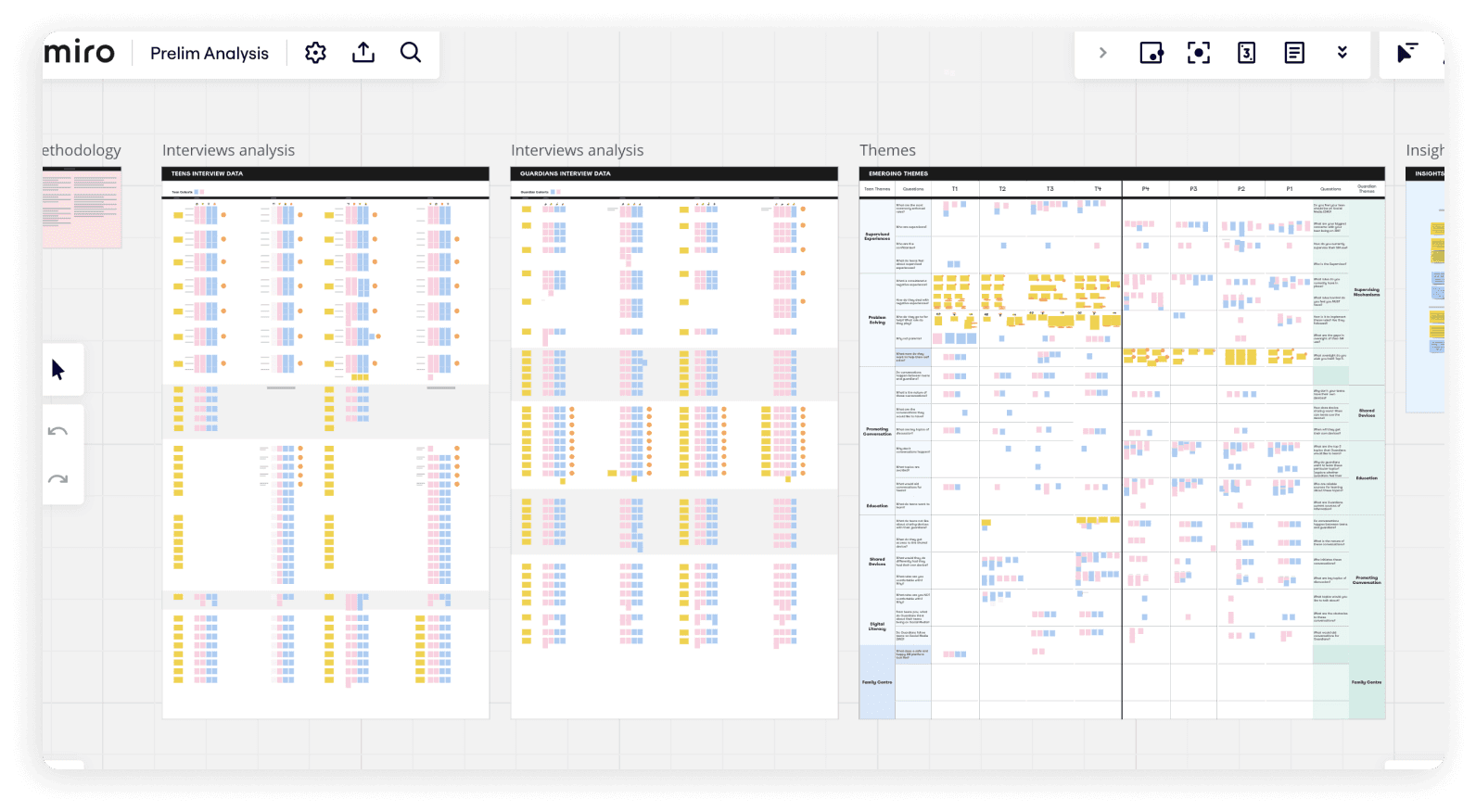Open the estimation card icon labeled 3

point(1247,53)
